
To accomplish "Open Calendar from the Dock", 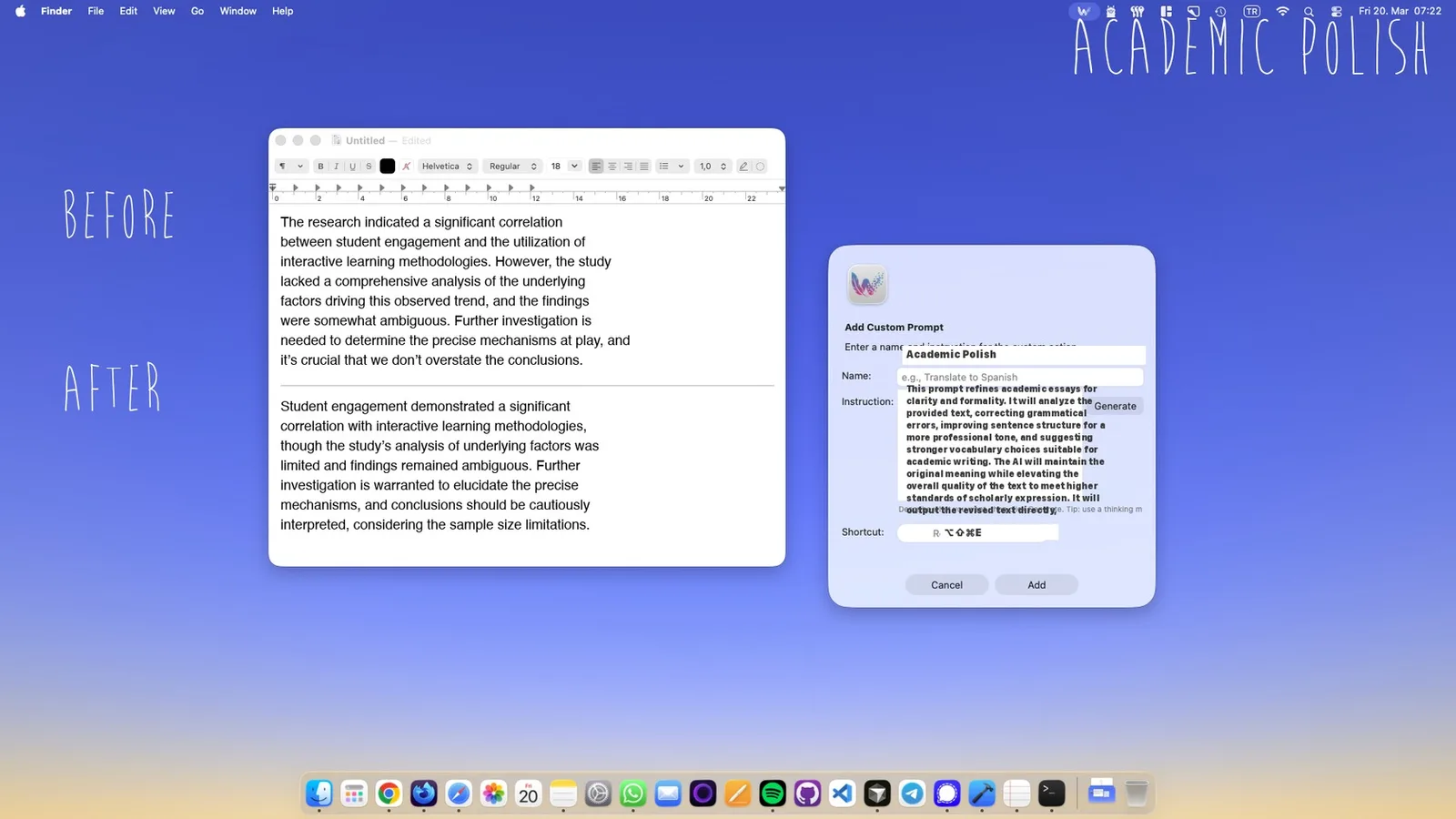I will (528, 794).
